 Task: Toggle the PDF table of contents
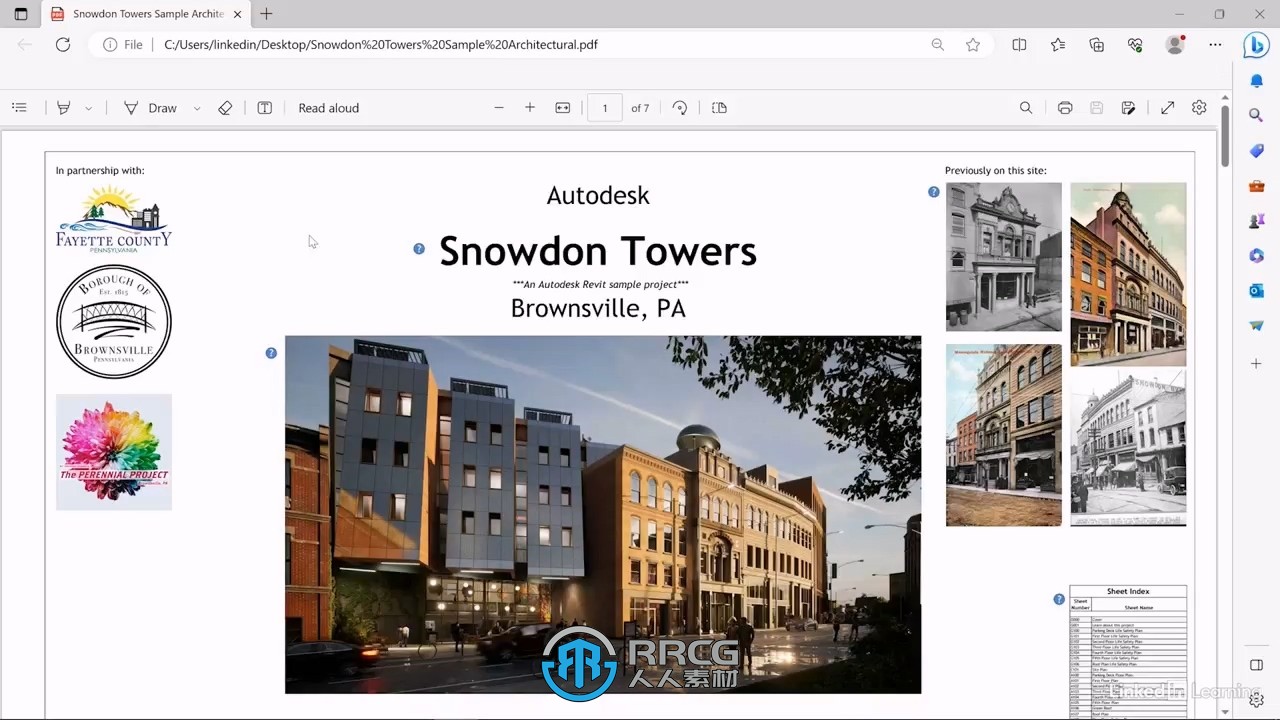[x=19, y=108]
